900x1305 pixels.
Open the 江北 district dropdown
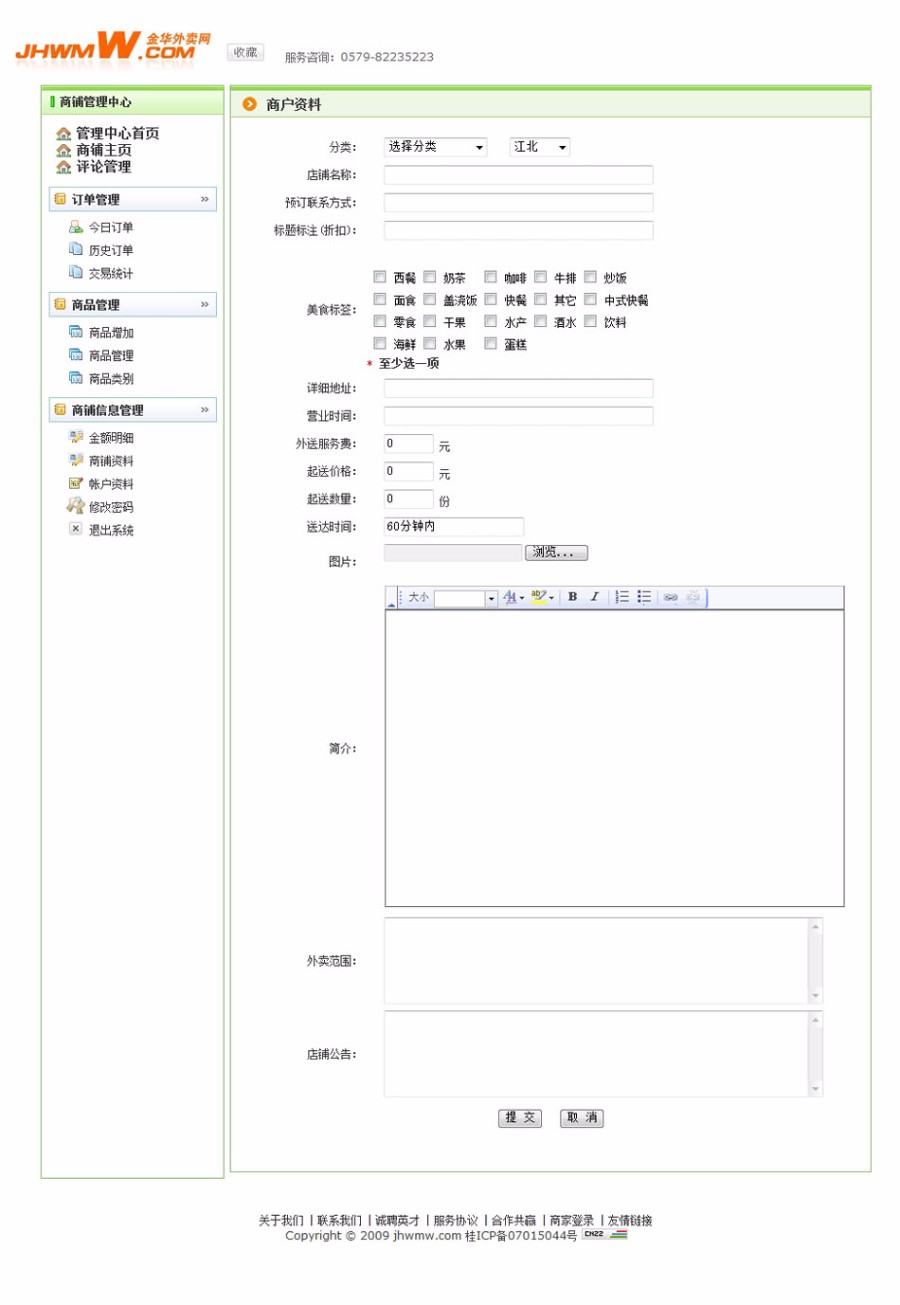538,147
